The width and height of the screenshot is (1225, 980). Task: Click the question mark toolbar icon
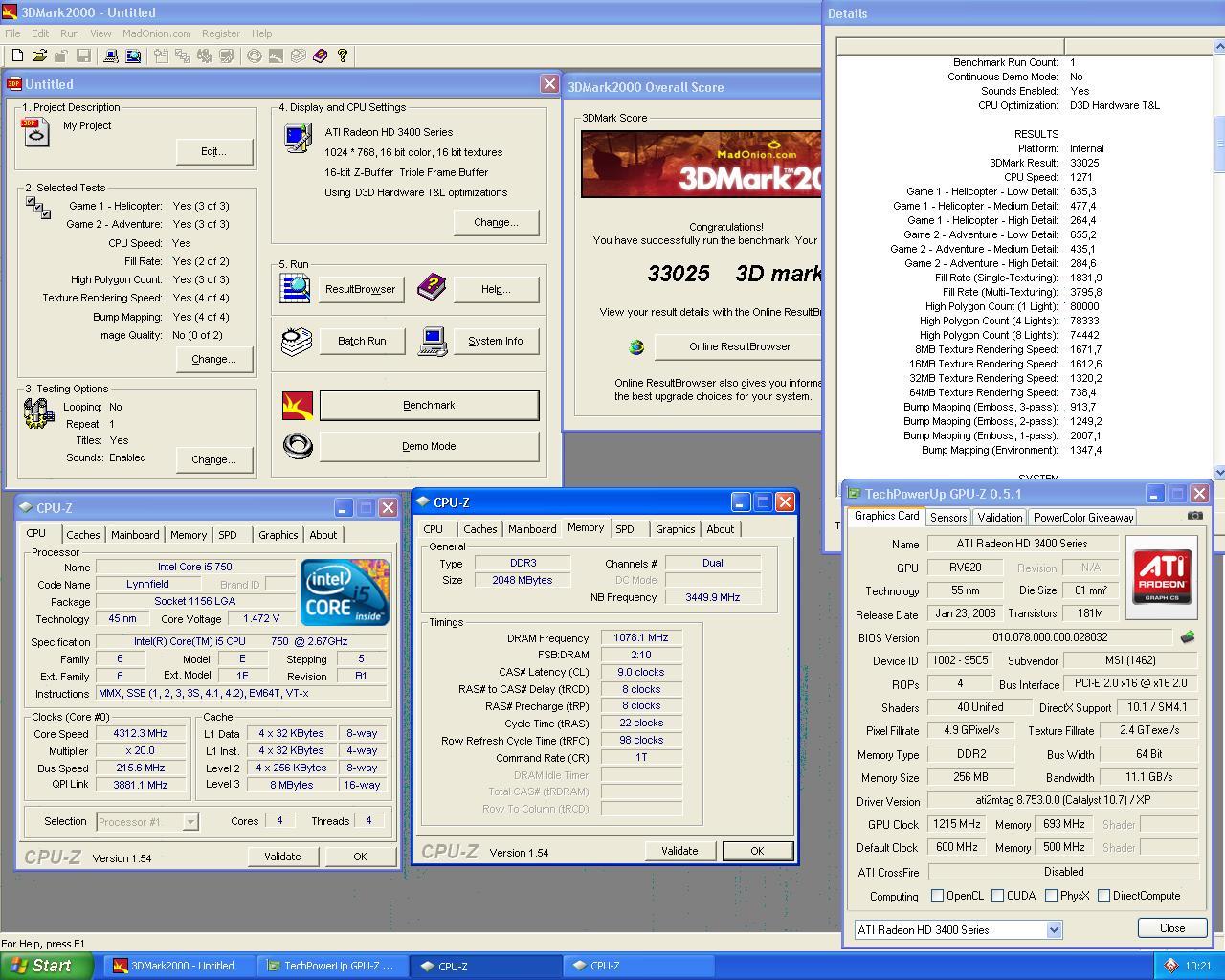(342, 56)
